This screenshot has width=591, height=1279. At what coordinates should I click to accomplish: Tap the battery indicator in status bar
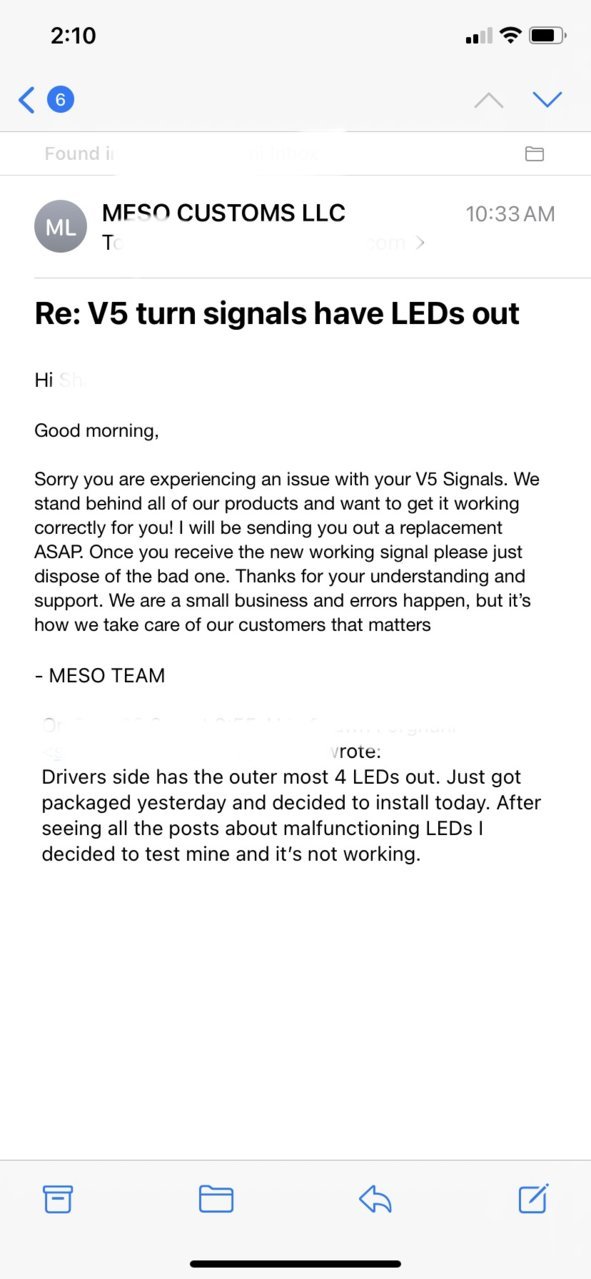click(x=548, y=36)
